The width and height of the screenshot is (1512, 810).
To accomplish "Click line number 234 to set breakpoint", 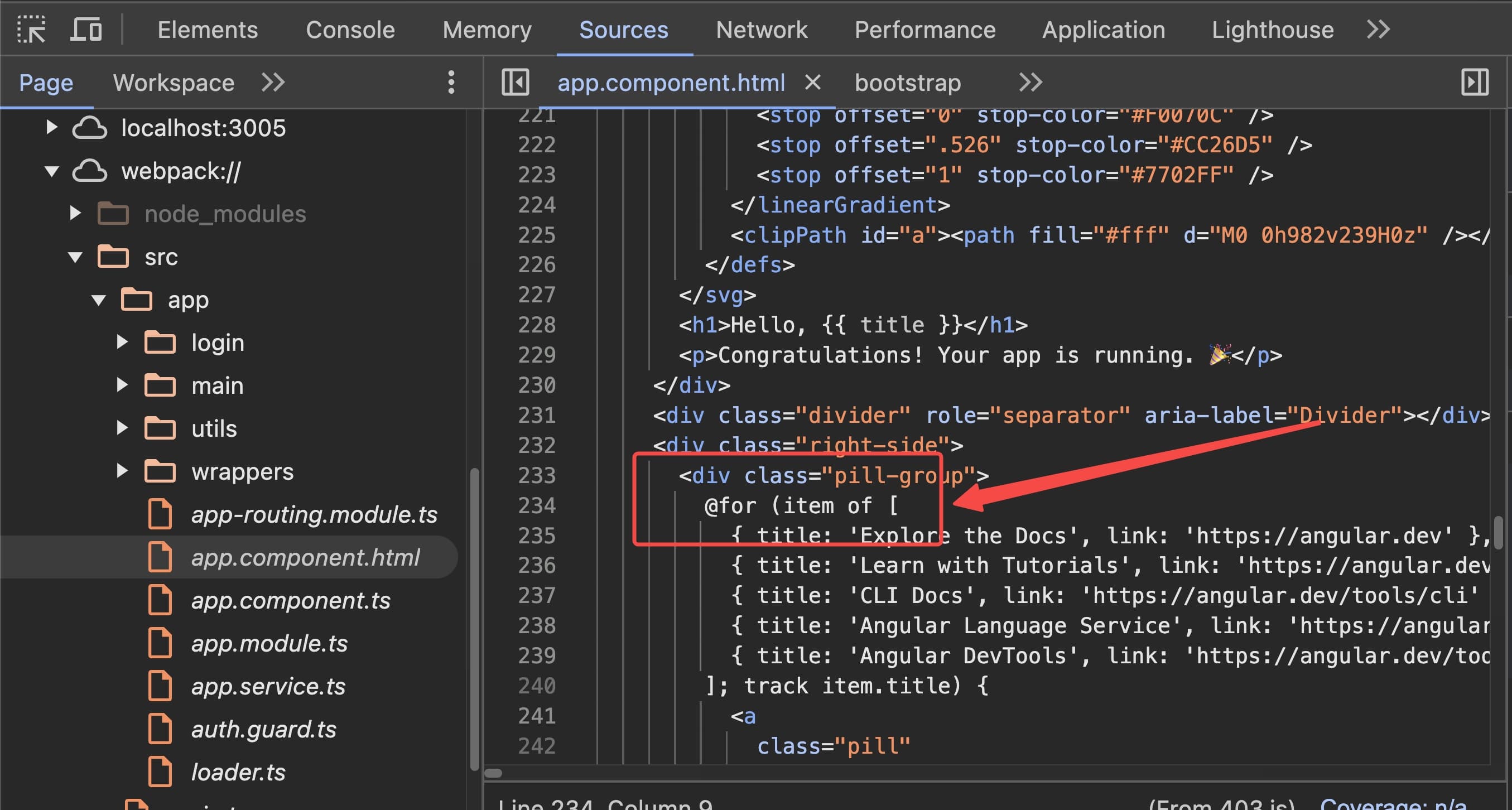I will click(537, 505).
